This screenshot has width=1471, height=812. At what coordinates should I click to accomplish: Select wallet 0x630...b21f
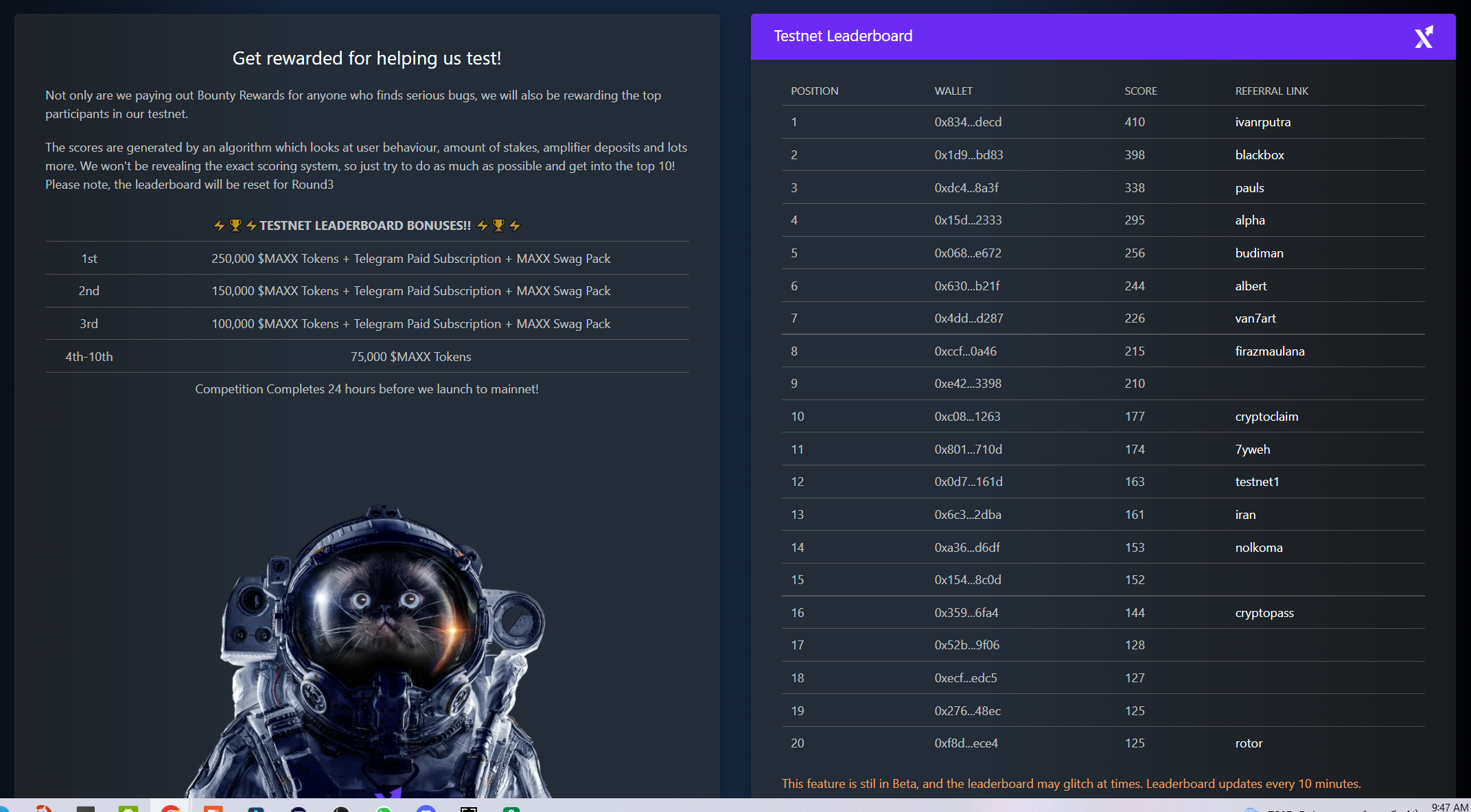967,286
